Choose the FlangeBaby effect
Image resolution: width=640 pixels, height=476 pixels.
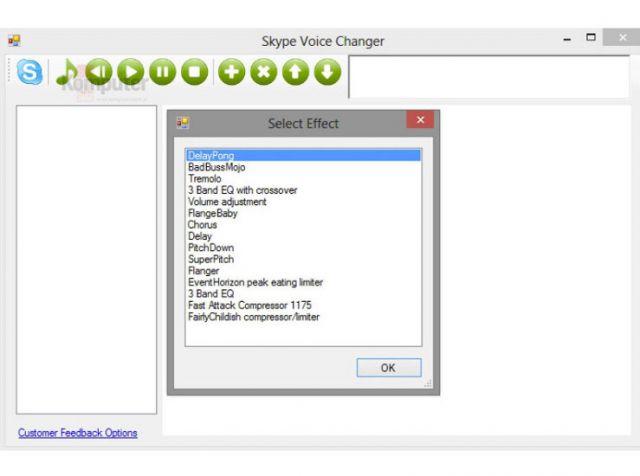[x=303, y=213]
